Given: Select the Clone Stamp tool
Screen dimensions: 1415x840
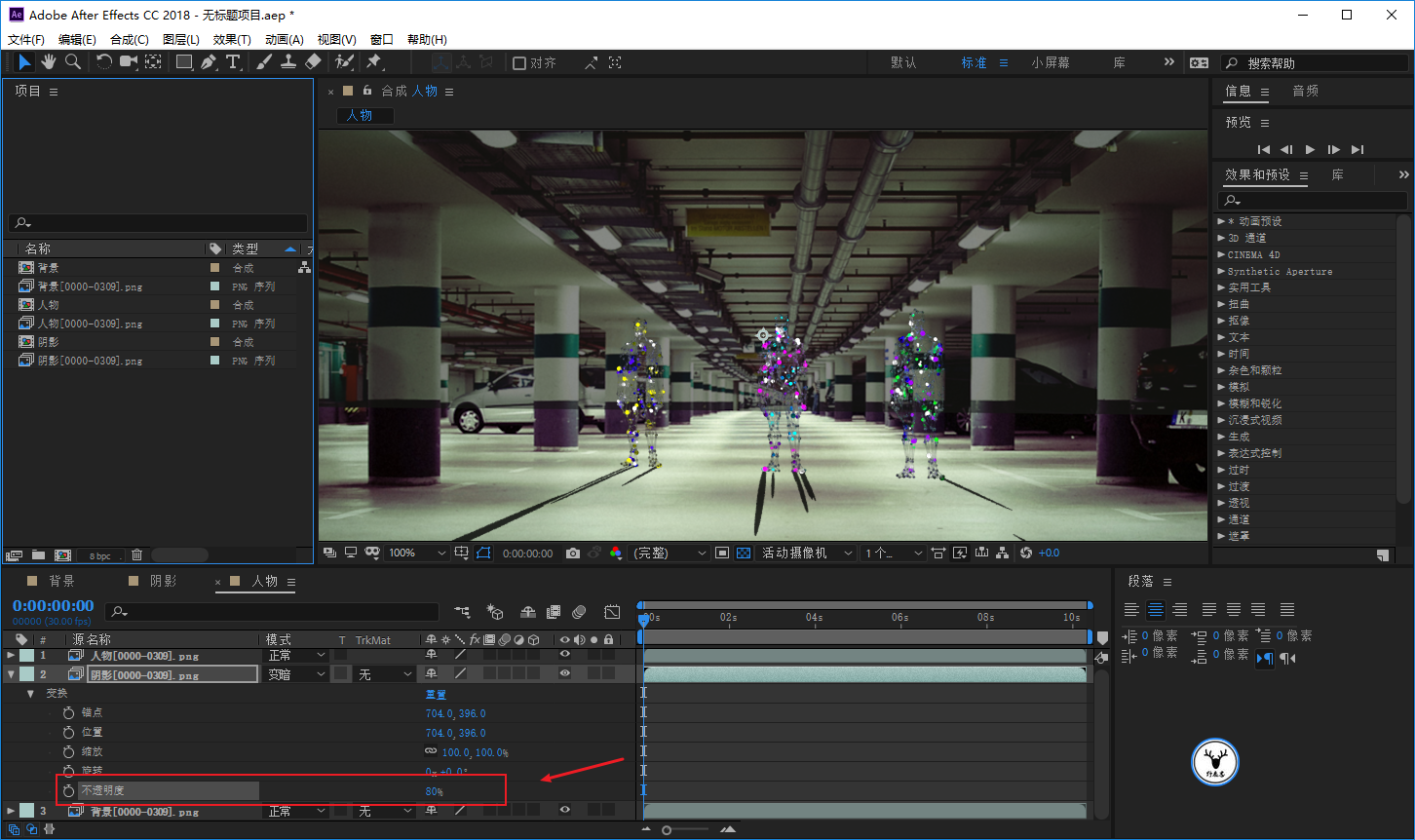Looking at the screenshot, I should click(x=288, y=62).
